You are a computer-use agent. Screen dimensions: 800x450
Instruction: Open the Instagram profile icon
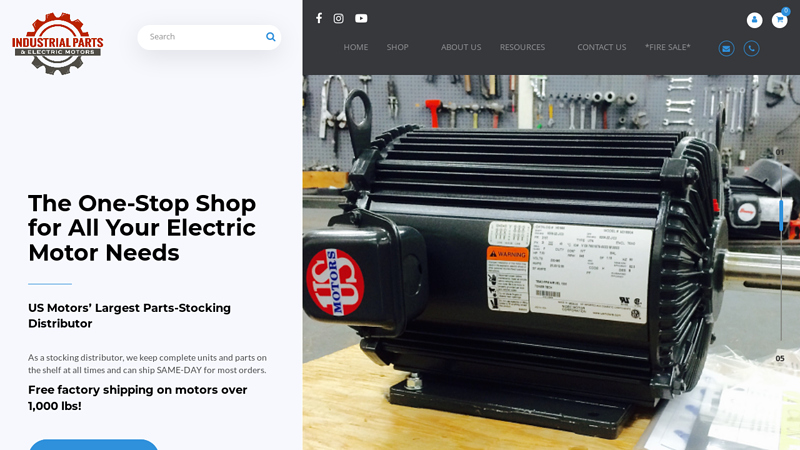click(338, 18)
